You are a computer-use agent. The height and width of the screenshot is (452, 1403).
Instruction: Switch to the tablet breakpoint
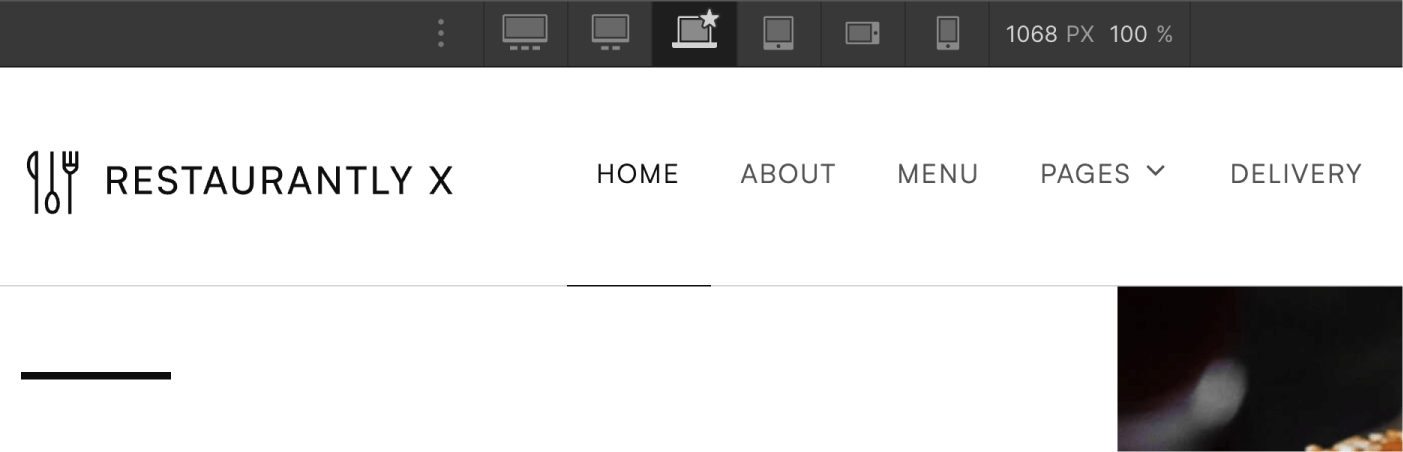(778, 33)
